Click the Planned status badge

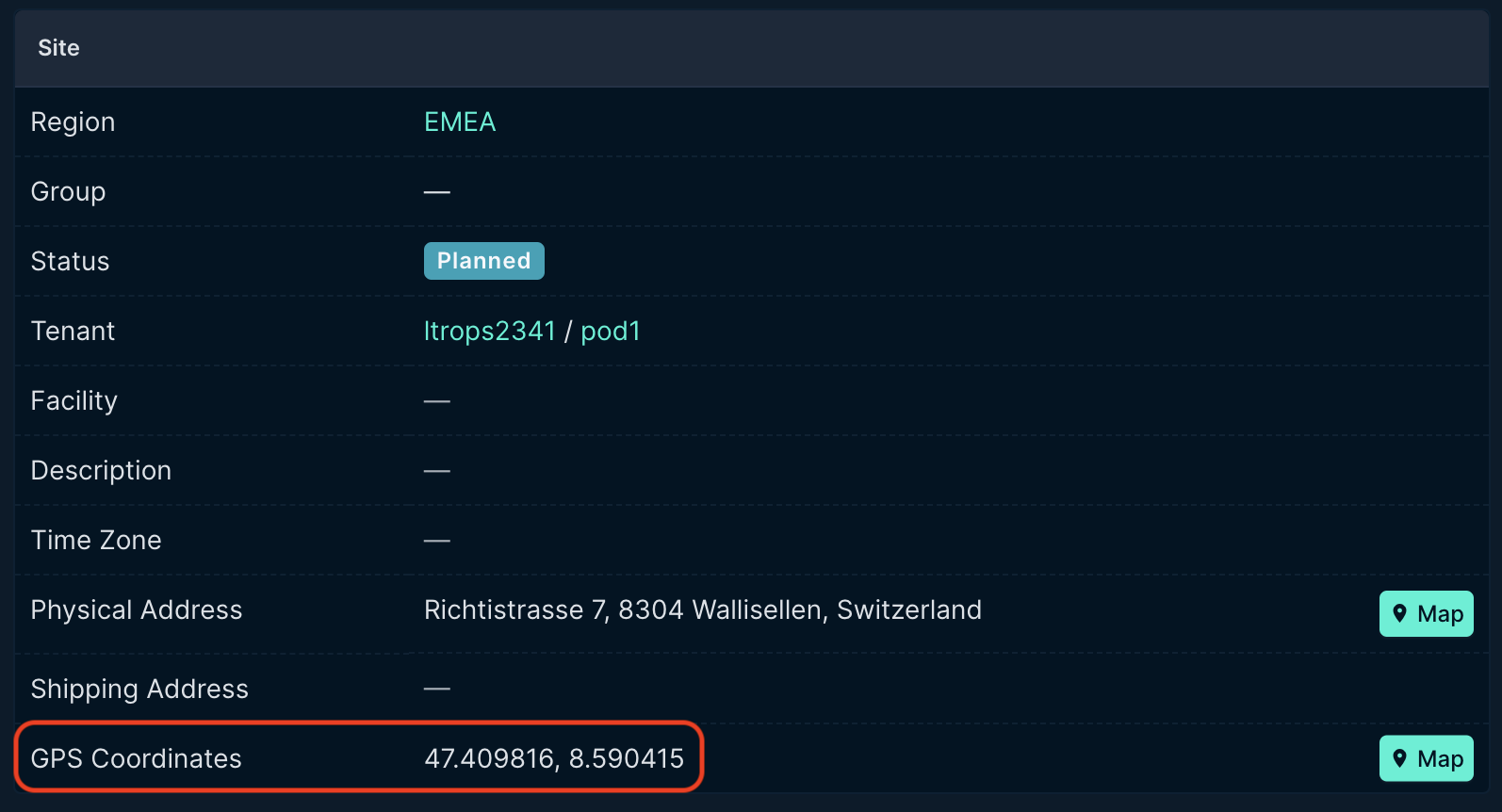coord(484,261)
